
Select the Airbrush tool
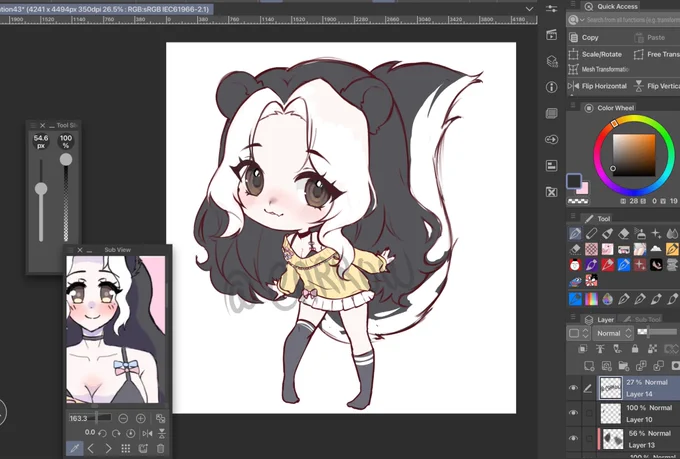pos(640,234)
